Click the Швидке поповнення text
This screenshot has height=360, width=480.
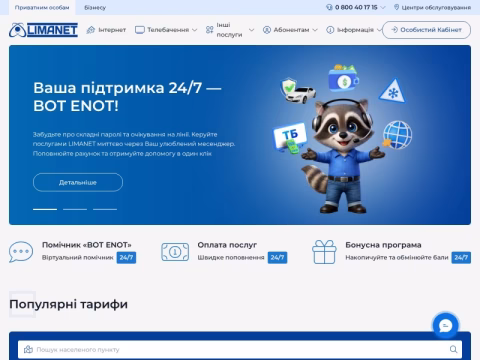click(231, 258)
